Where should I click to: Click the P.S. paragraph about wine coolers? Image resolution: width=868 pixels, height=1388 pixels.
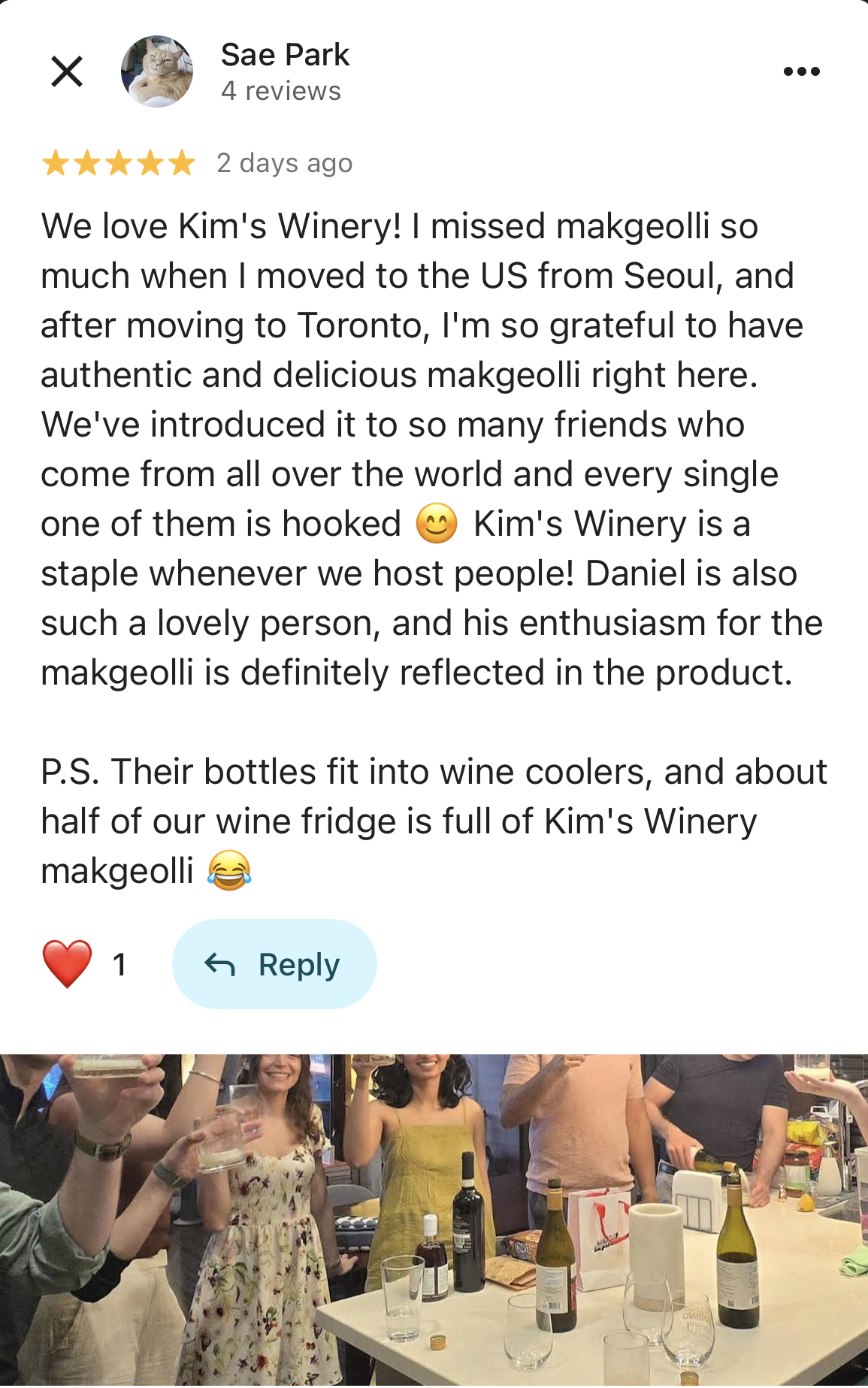434,821
